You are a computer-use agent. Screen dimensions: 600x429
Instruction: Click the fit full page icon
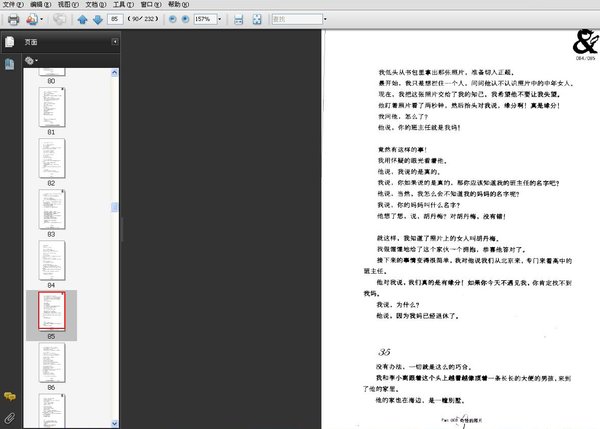pos(257,19)
